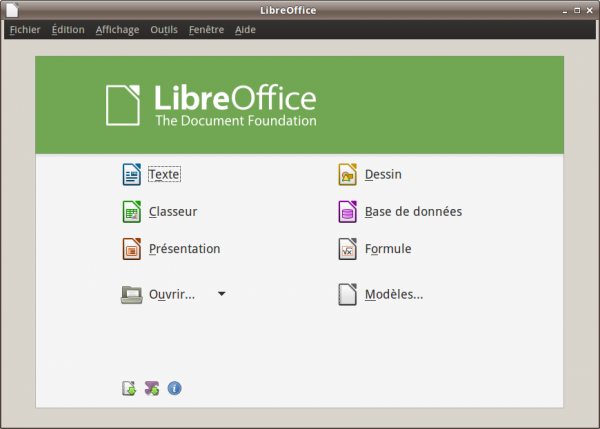The height and width of the screenshot is (429, 600).
Task: Click the Modèles... button label
Action: (x=394, y=294)
